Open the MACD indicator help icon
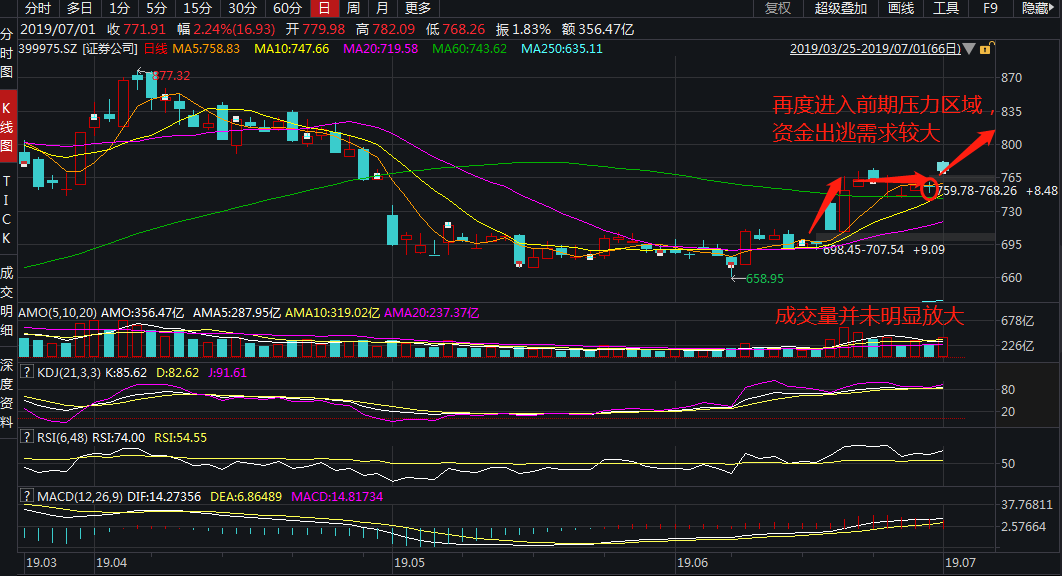This screenshot has width=1062, height=576. 27,496
